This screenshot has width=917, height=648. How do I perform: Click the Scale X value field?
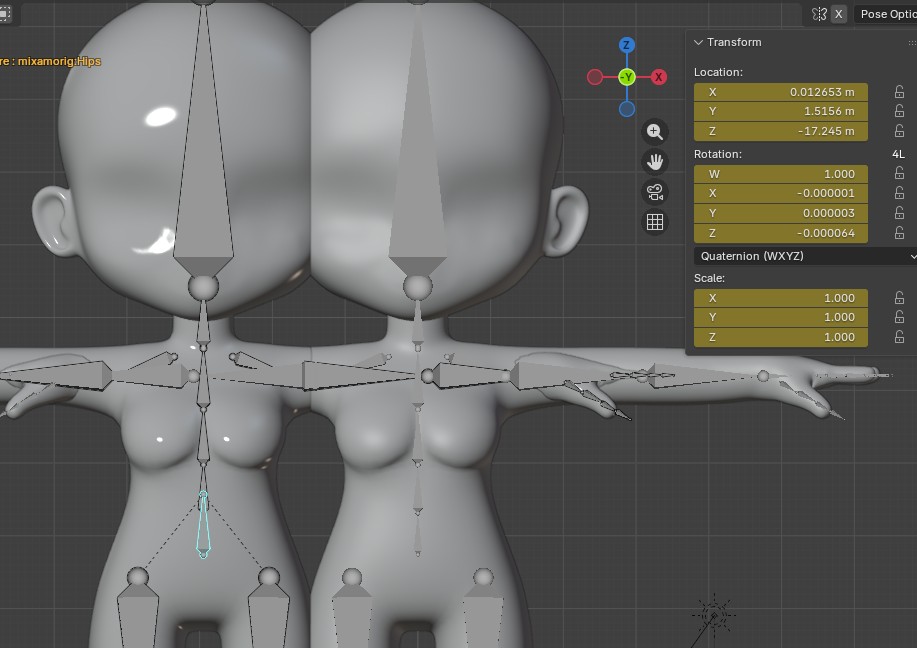pos(780,297)
